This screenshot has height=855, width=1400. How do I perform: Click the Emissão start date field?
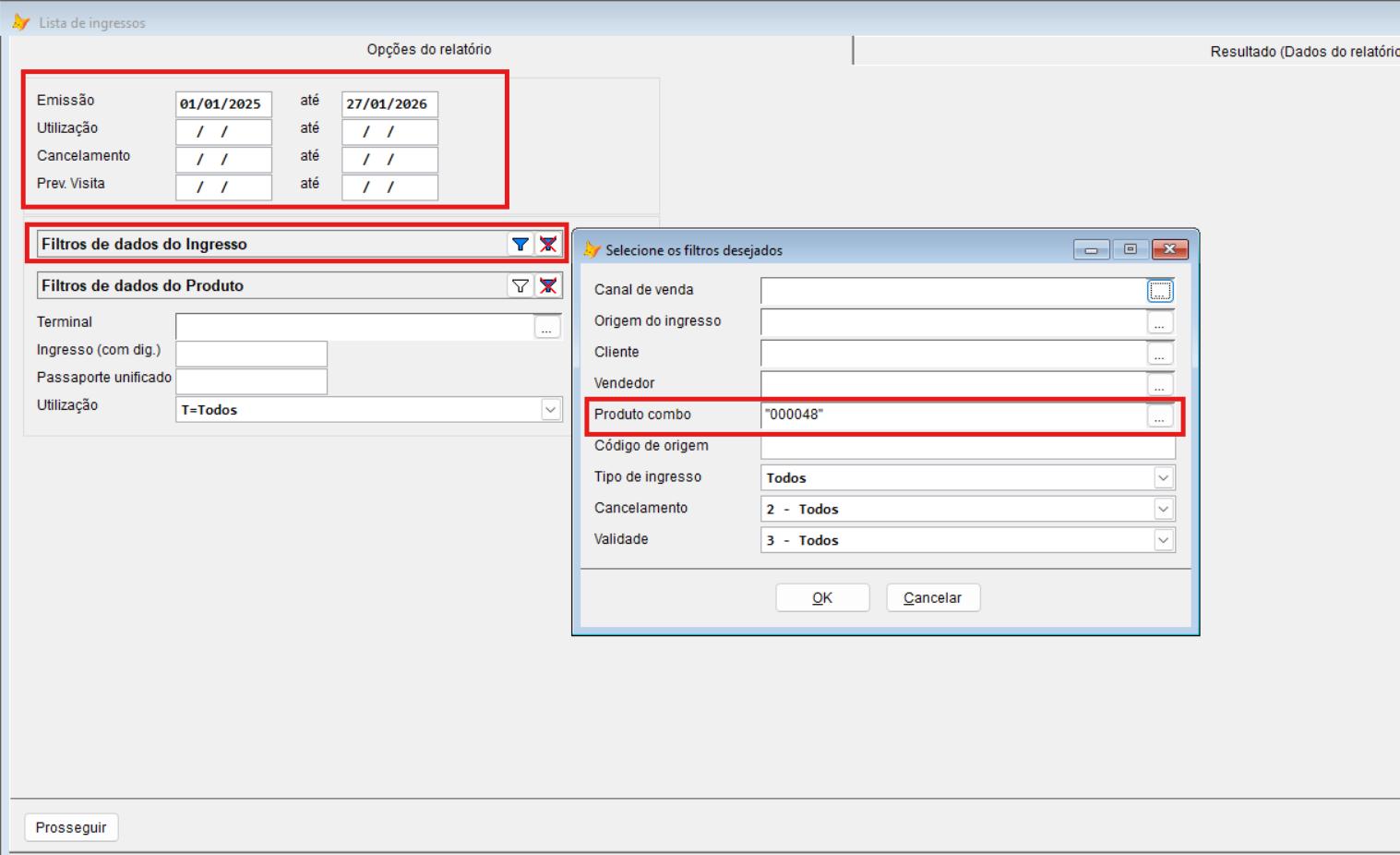223,104
